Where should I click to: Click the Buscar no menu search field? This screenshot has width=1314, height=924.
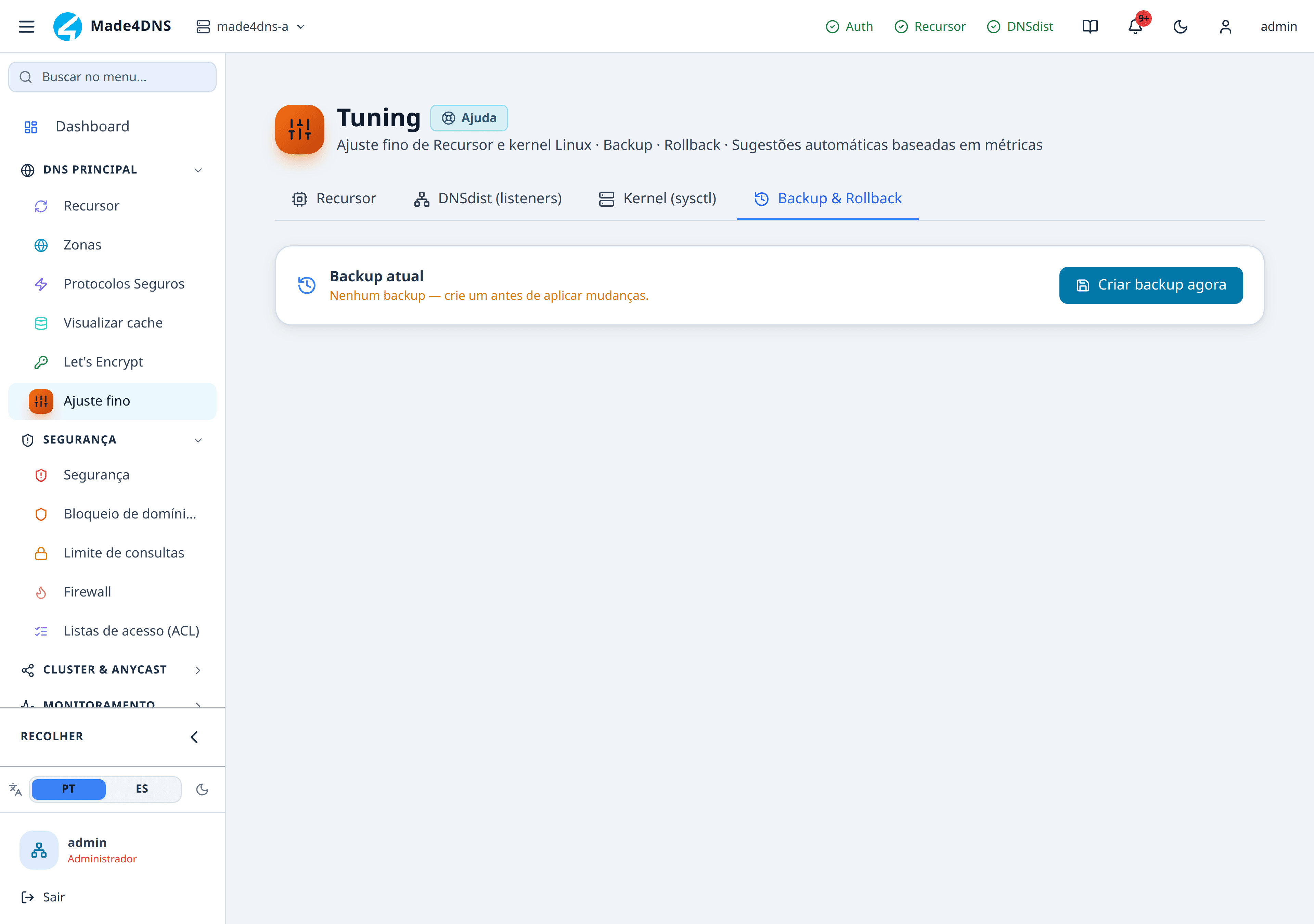click(x=112, y=77)
